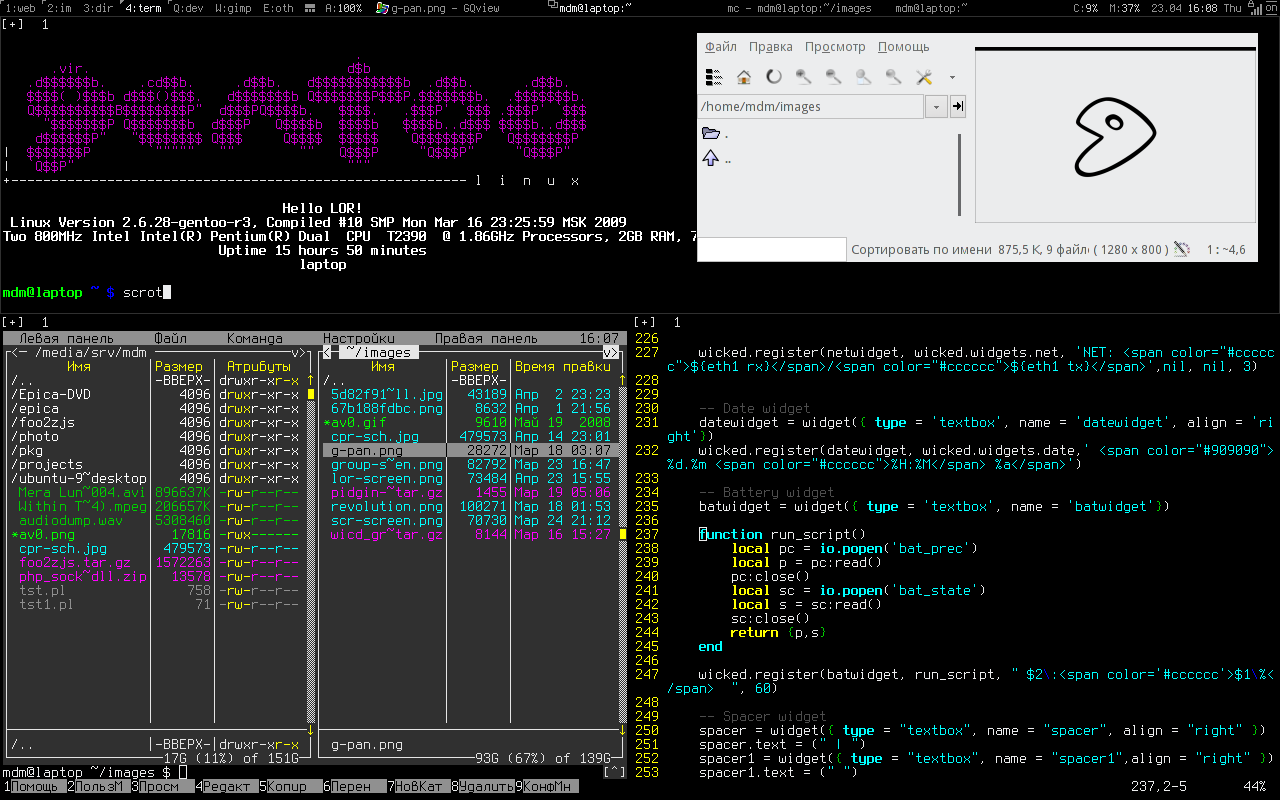Image resolution: width=1280 pixels, height=800 pixels.
Task: Open 'Левая панель' menu in Midnight Commander
Action: coord(67,338)
